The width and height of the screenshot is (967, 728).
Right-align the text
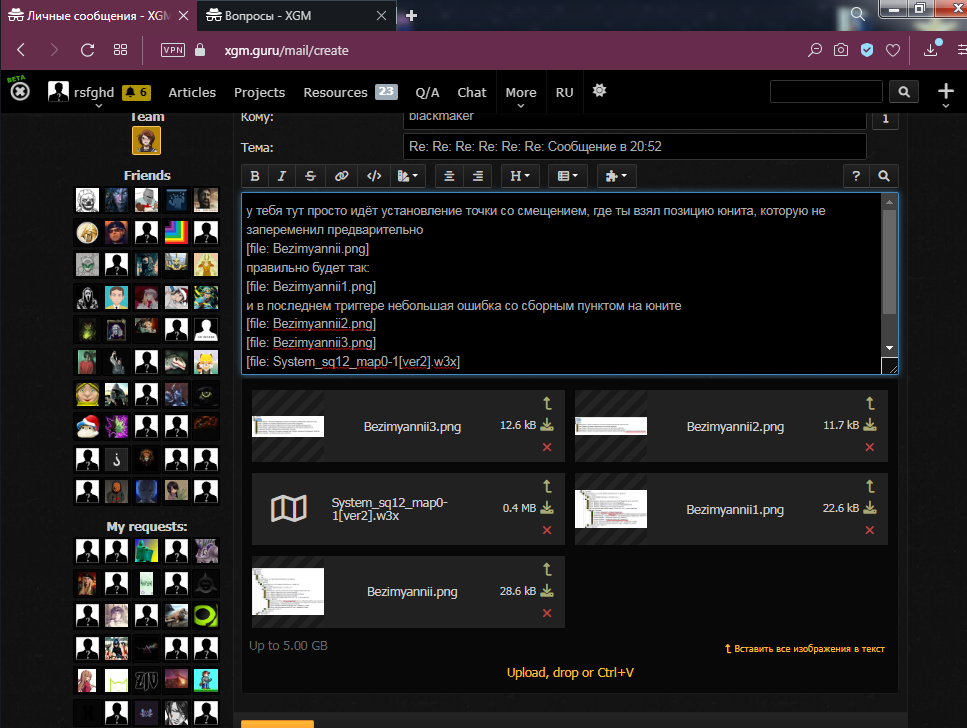point(477,176)
